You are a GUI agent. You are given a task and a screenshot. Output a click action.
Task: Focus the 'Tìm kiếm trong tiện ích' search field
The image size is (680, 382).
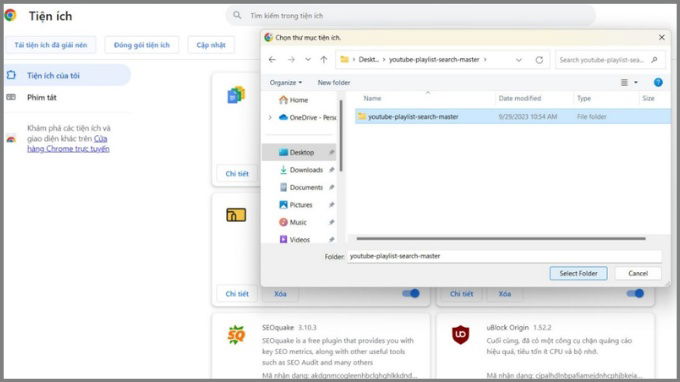click(410, 16)
